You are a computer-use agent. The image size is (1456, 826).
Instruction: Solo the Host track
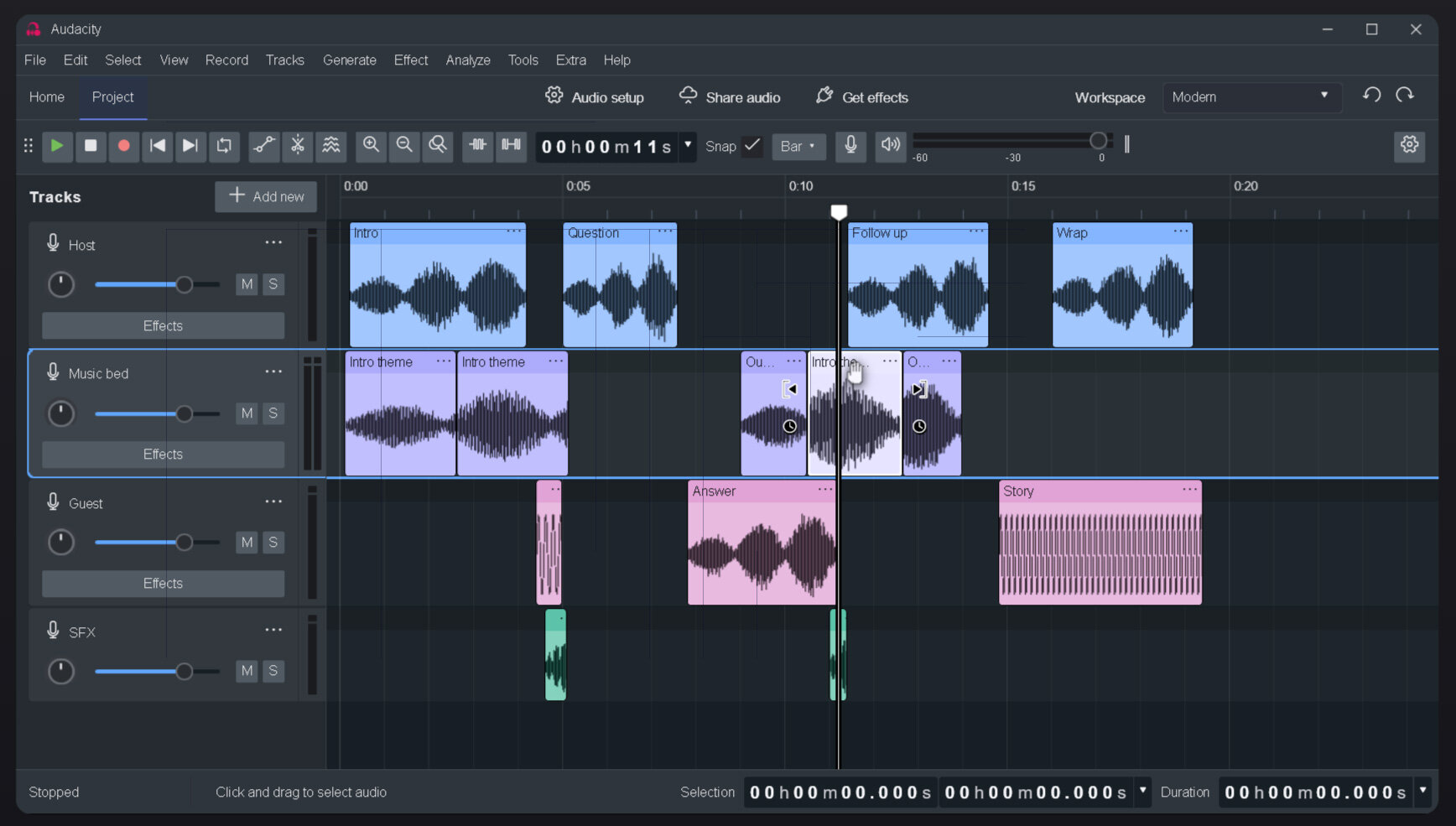click(x=273, y=284)
